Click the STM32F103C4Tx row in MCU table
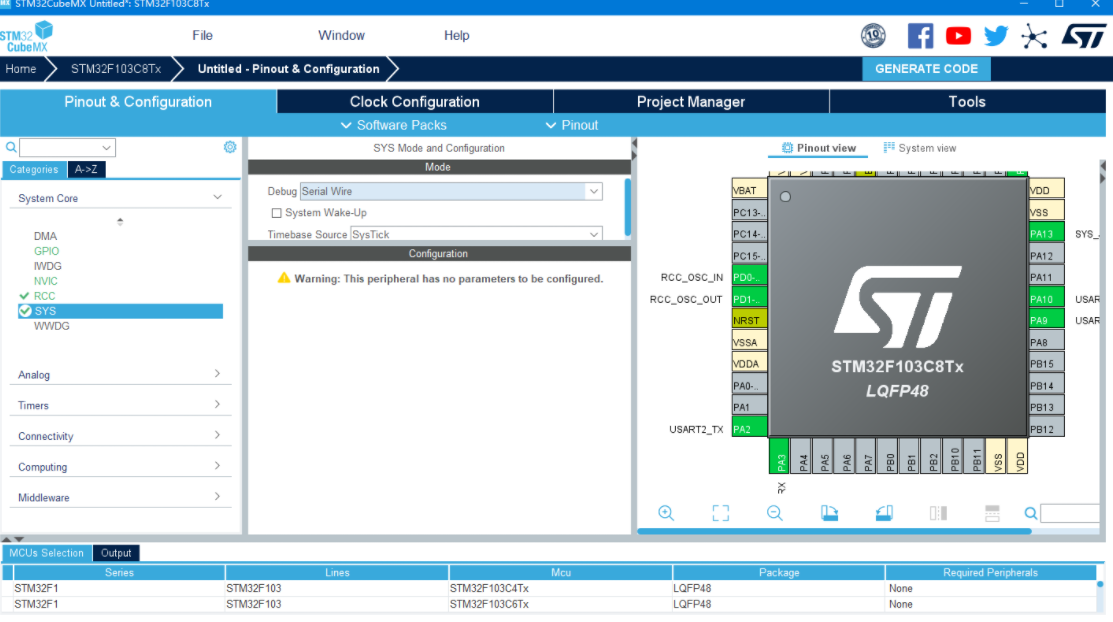Screen dimensions: 1113x622 550,588
